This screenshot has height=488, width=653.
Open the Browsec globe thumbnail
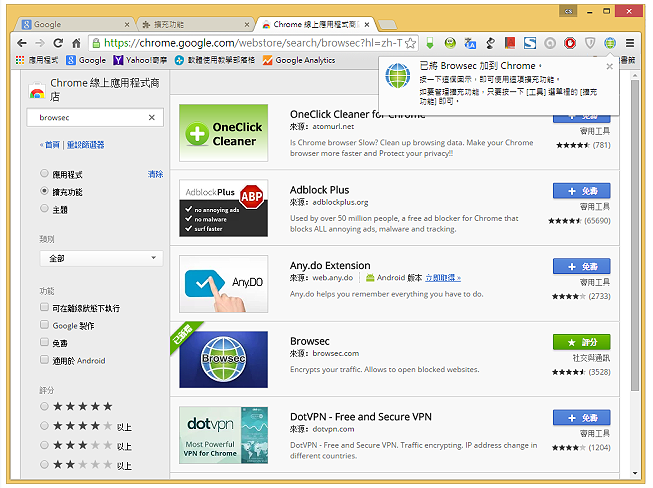pyautogui.click(x=224, y=359)
